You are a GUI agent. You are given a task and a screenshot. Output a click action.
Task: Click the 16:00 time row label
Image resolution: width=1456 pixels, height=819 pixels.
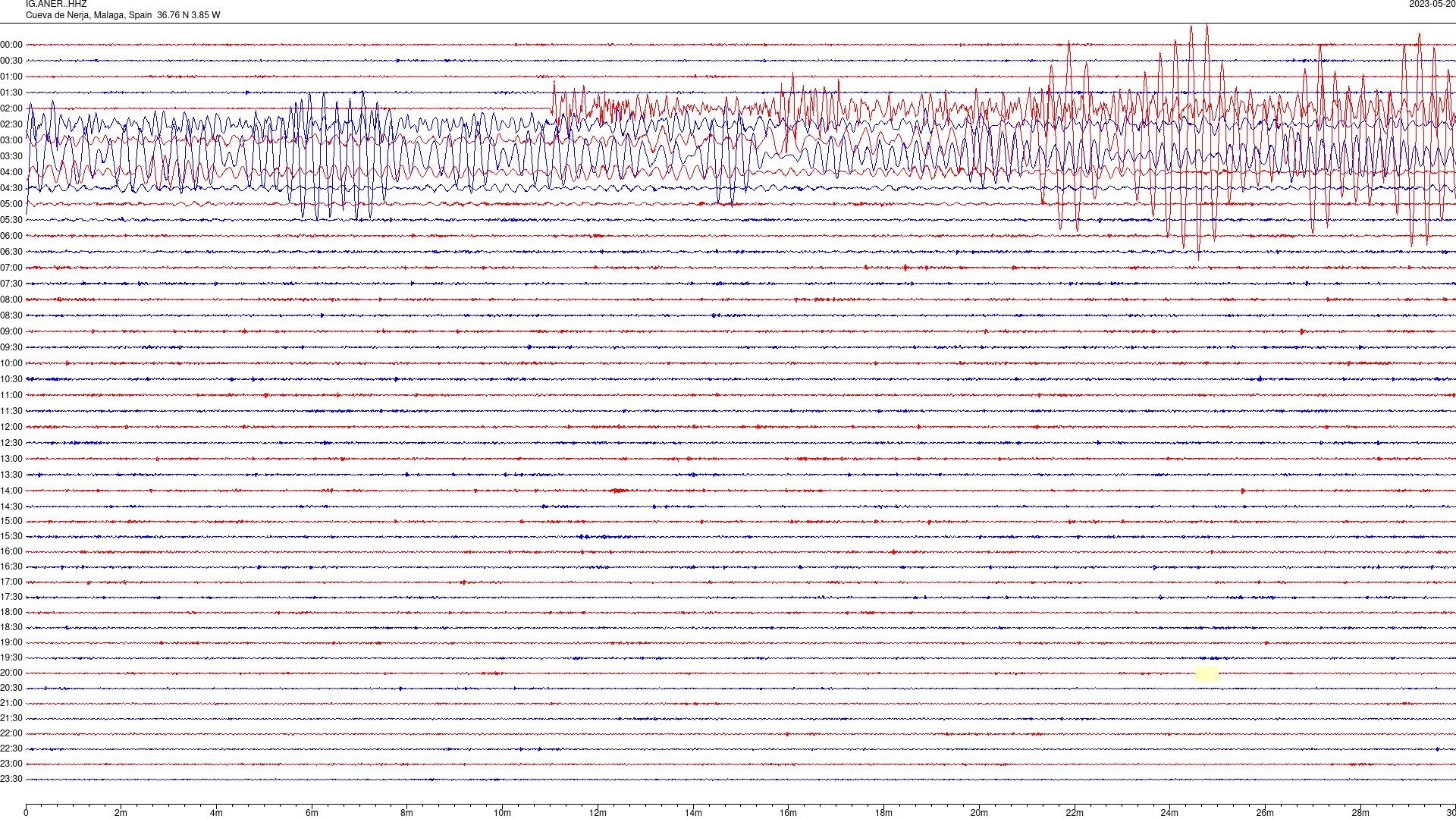(x=11, y=551)
